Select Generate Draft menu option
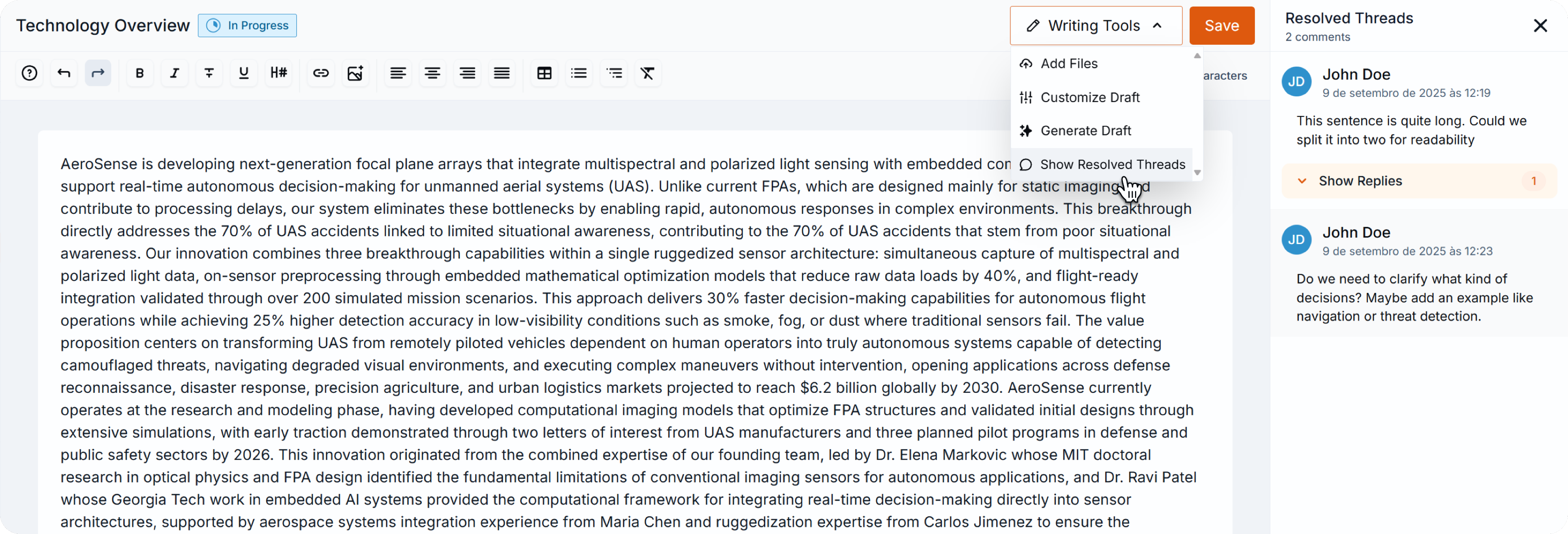Image resolution: width=1568 pixels, height=534 pixels. click(1085, 131)
